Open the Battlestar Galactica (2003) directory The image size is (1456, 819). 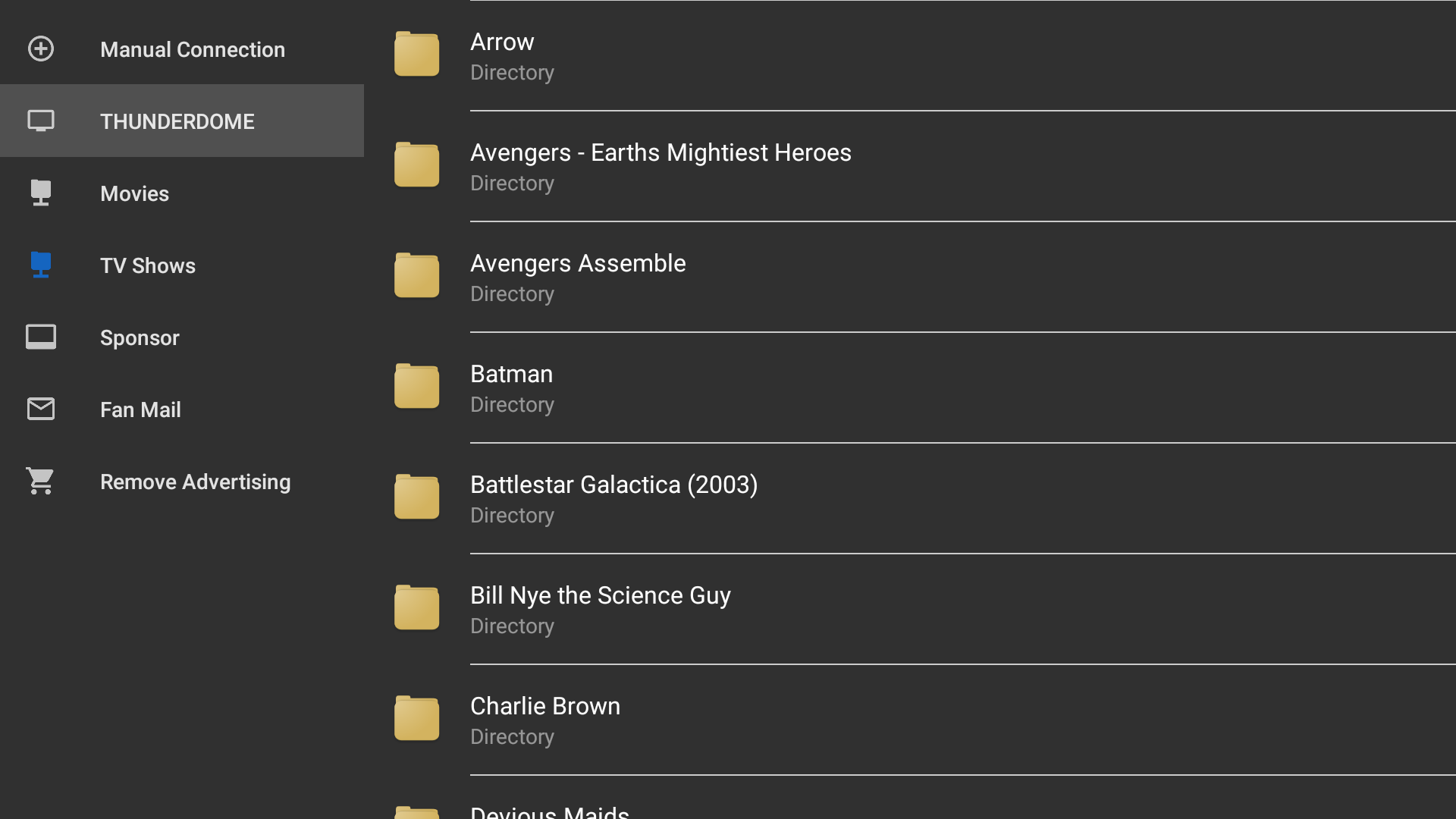pos(614,497)
